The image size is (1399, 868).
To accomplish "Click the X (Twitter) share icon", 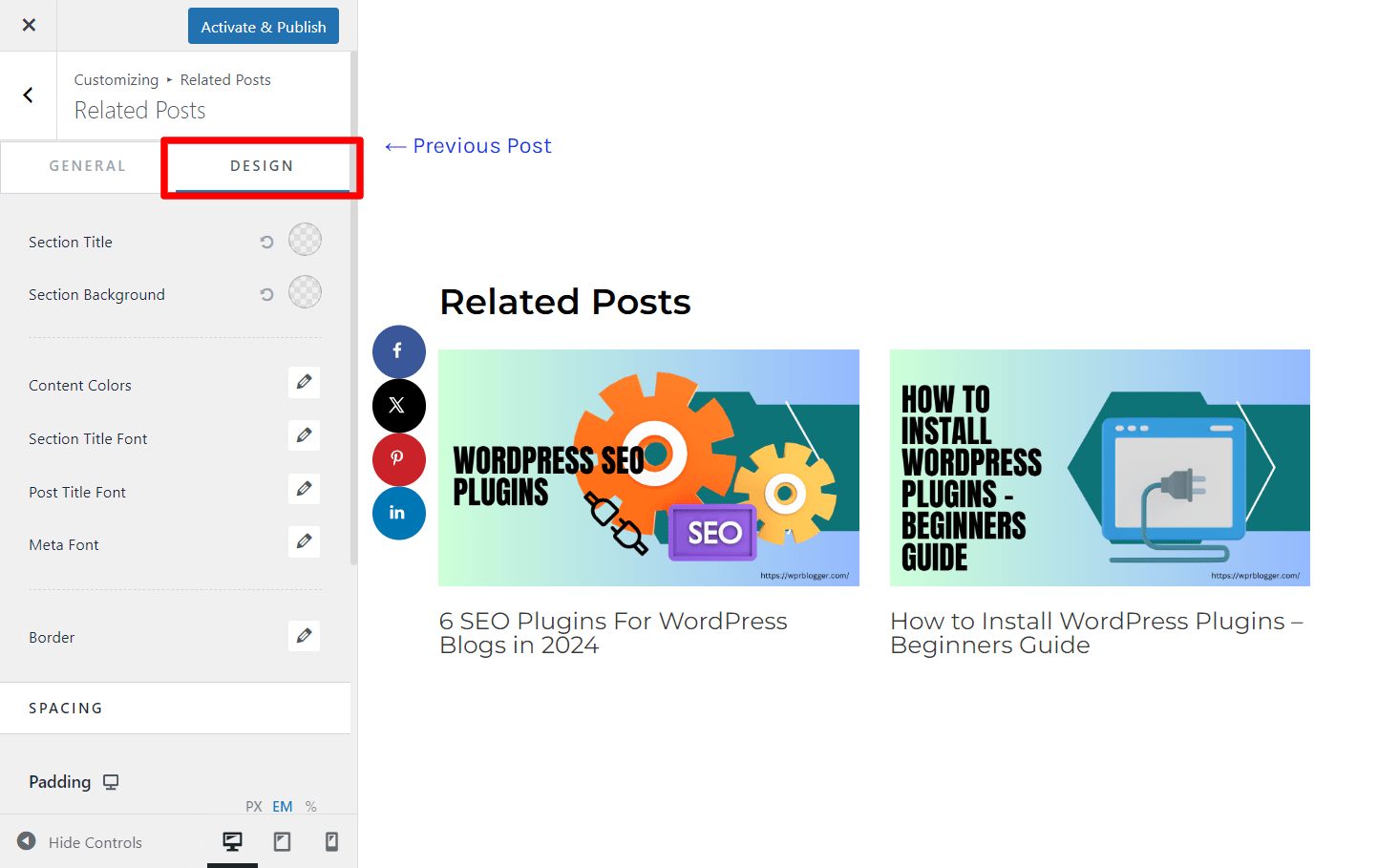I will (398, 405).
